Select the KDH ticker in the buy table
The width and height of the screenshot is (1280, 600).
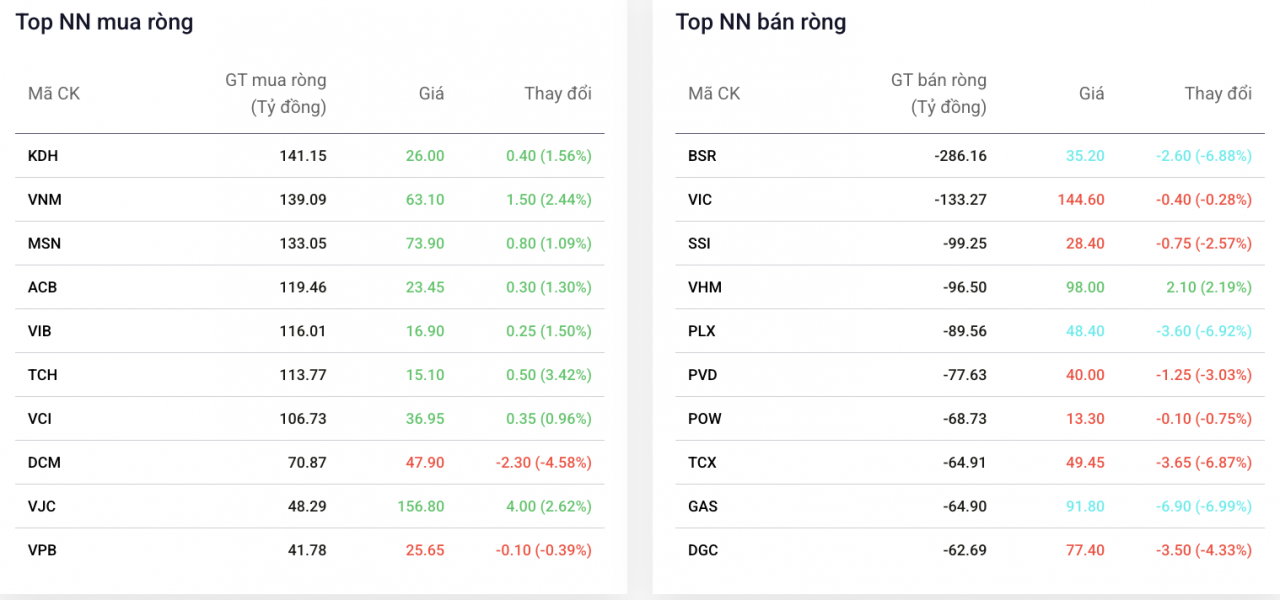(x=42, y=155)
